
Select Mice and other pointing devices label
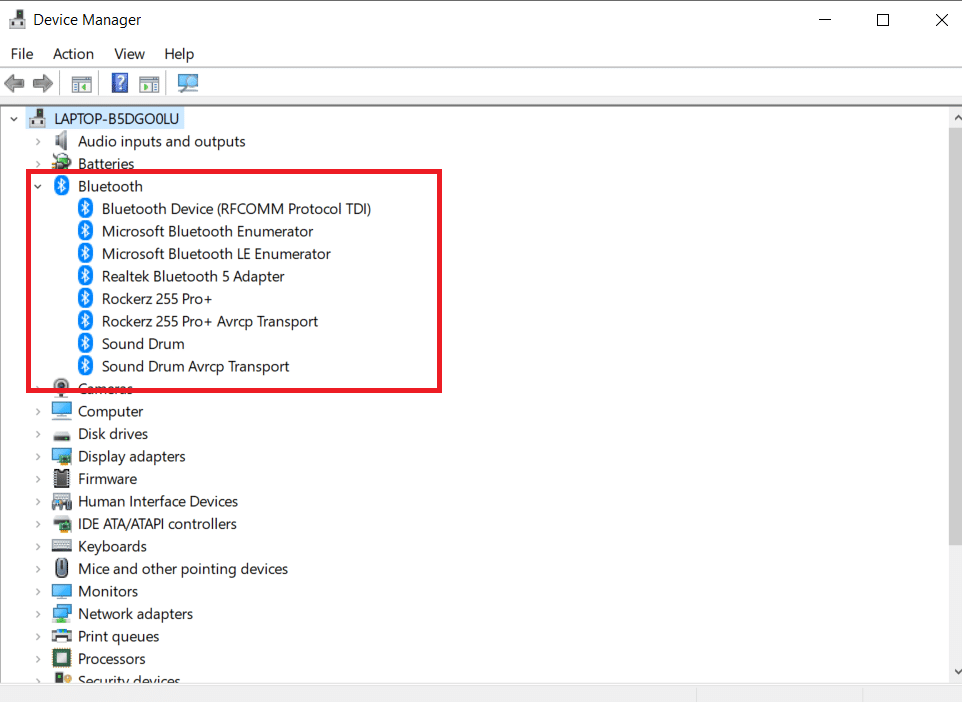tap(183, 569)
